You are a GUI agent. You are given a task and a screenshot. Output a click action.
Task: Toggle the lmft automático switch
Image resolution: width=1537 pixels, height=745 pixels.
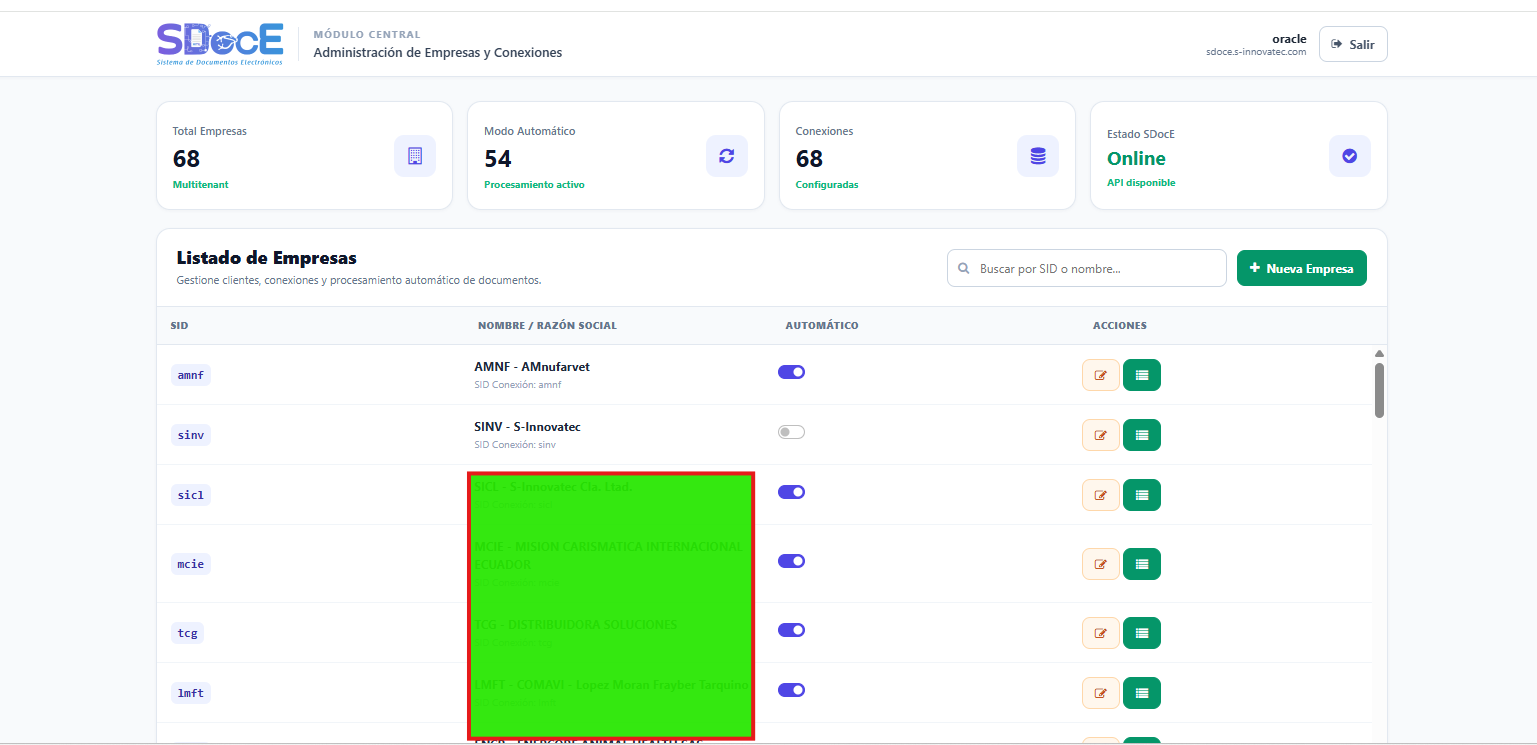[791, 690]
